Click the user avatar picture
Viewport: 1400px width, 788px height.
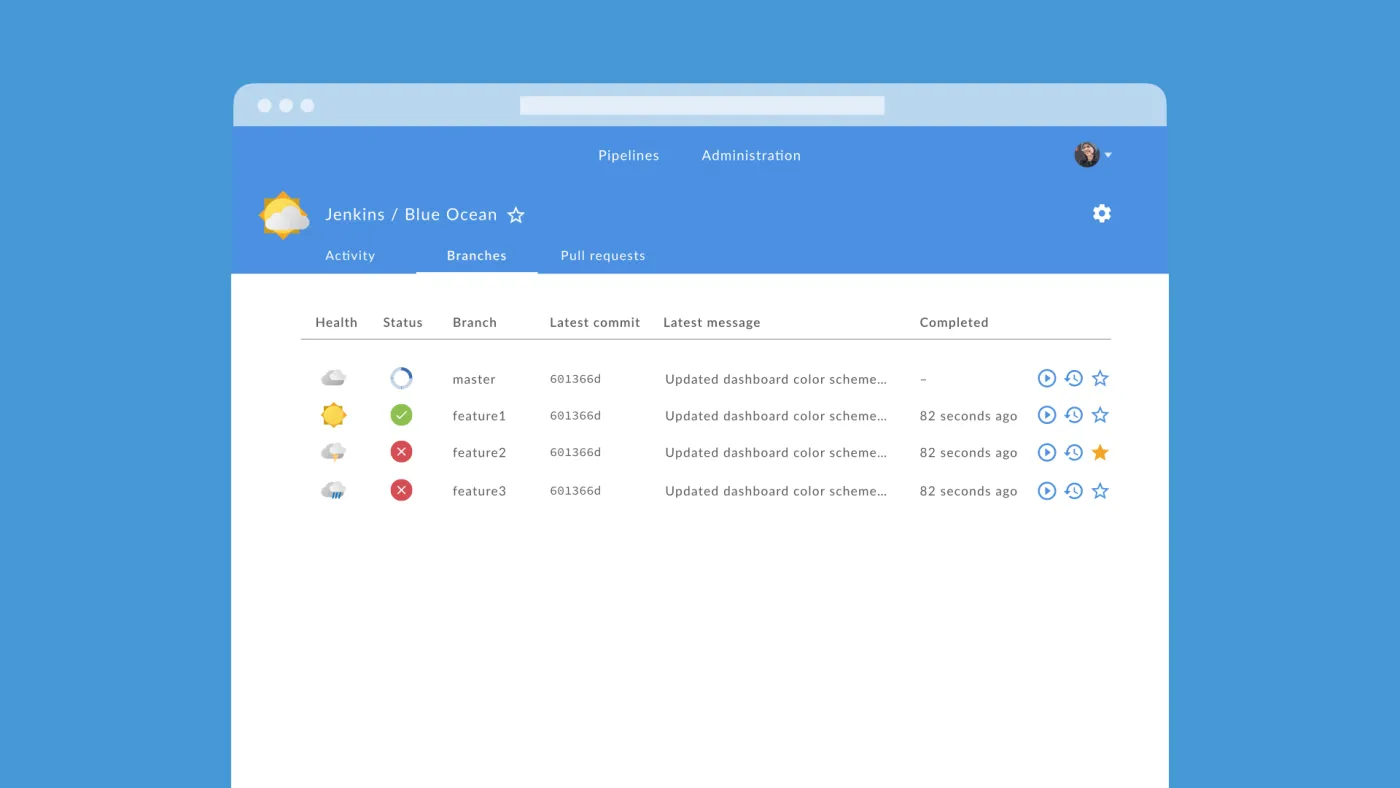point(1087,155)
